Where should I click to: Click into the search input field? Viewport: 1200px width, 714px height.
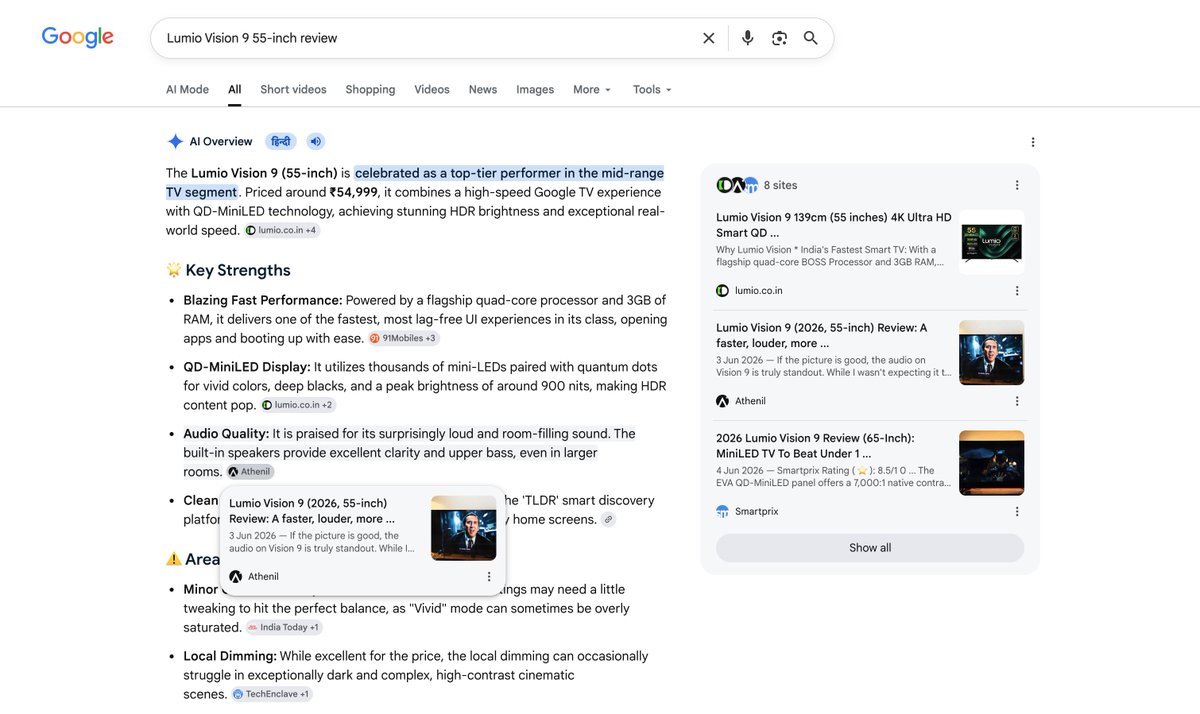pyautogui.click(x=425, y=38)
